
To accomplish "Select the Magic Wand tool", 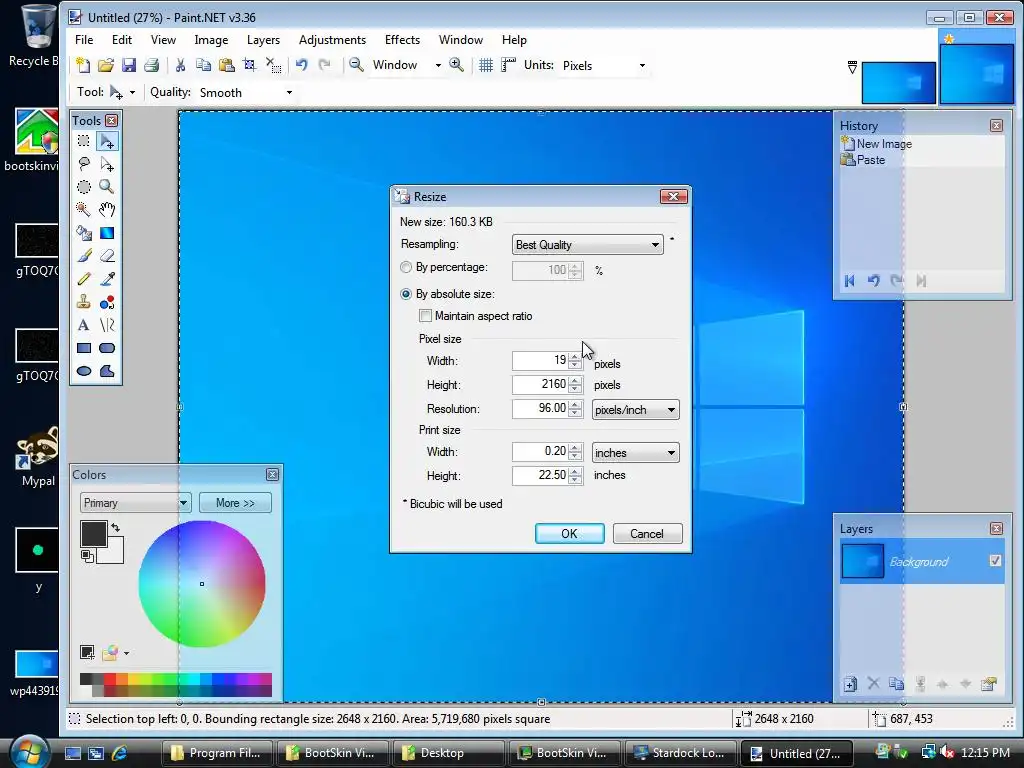I will [84, 210].
